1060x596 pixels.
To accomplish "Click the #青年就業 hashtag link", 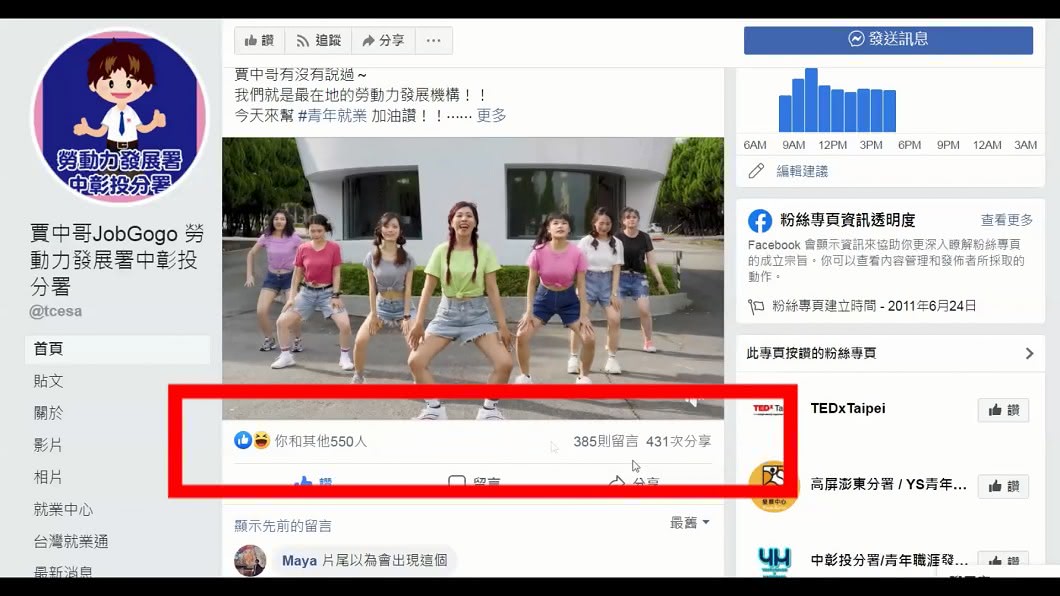I will pyautogui.click(x=332, y=116).
